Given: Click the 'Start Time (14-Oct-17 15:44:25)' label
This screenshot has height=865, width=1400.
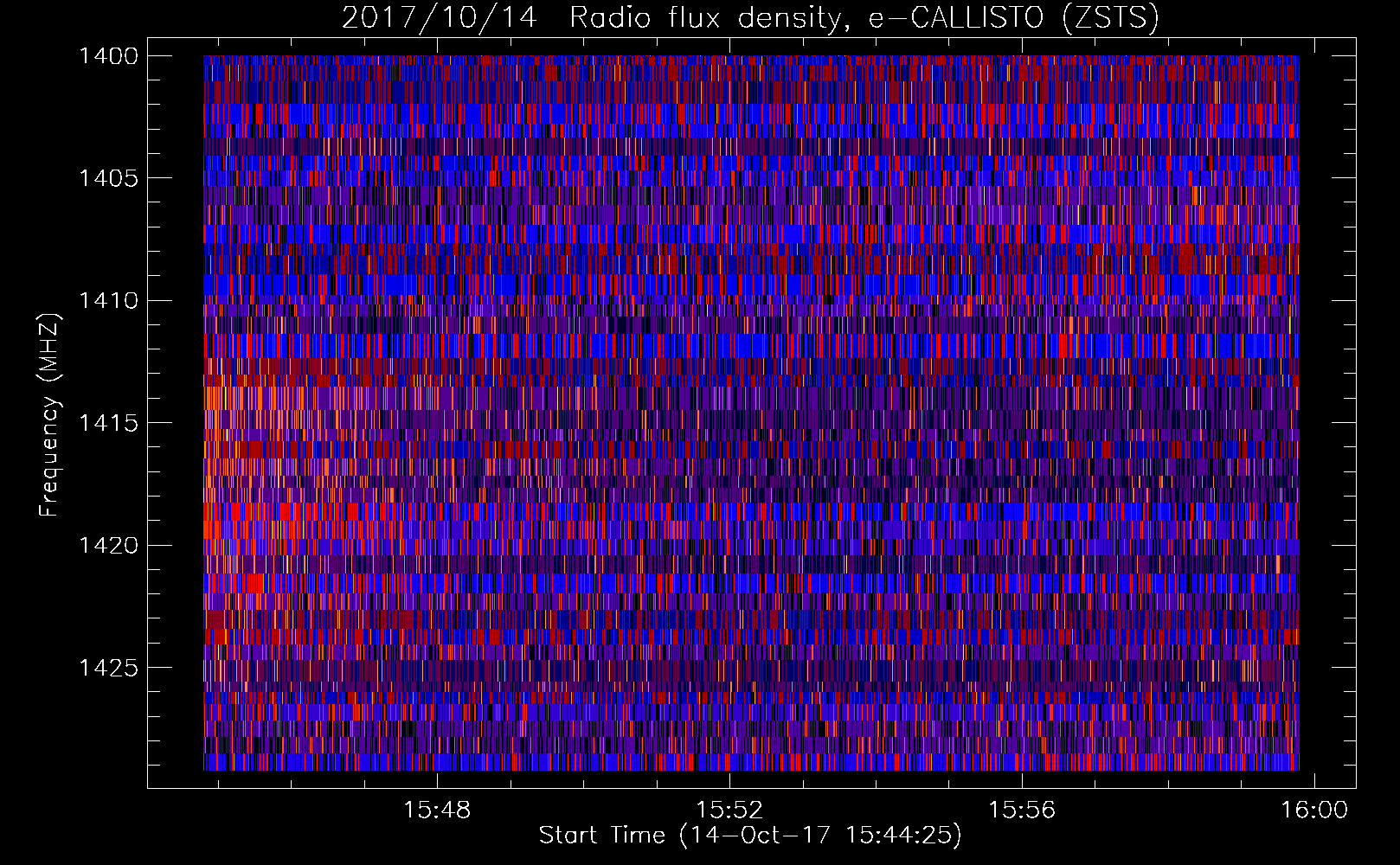Looking at the screenshot, I should (750, 836).
